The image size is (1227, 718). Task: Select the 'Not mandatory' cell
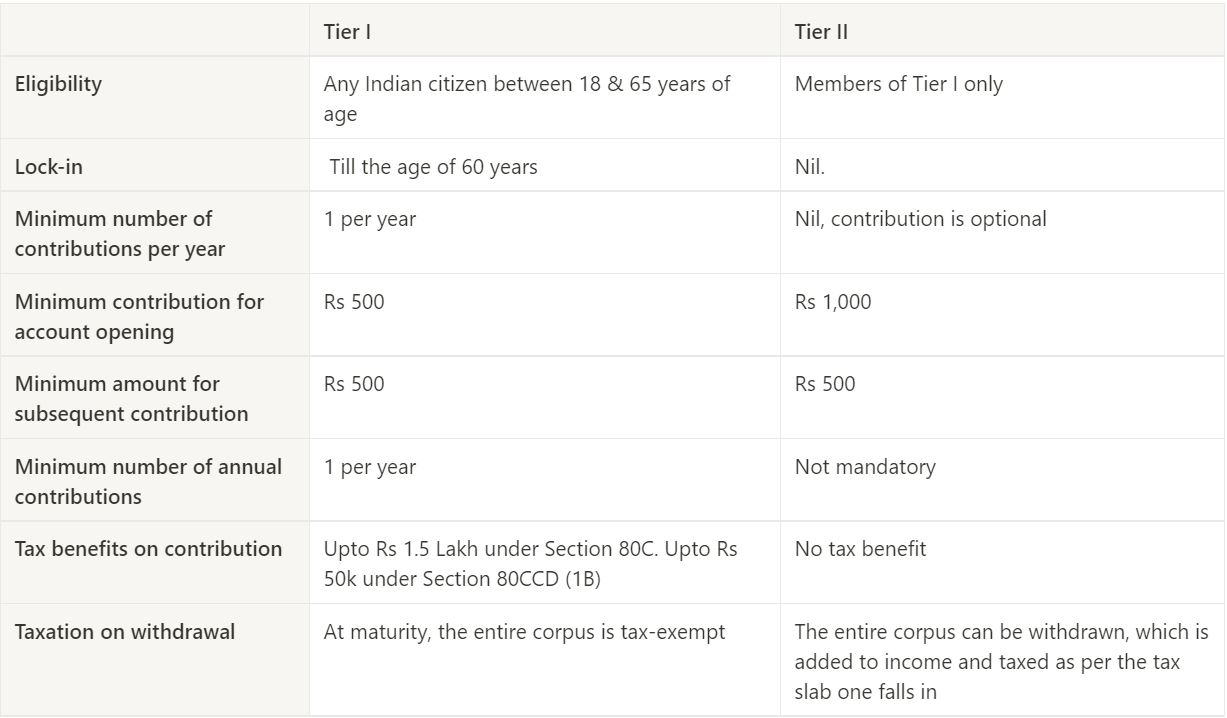point(865,467)
